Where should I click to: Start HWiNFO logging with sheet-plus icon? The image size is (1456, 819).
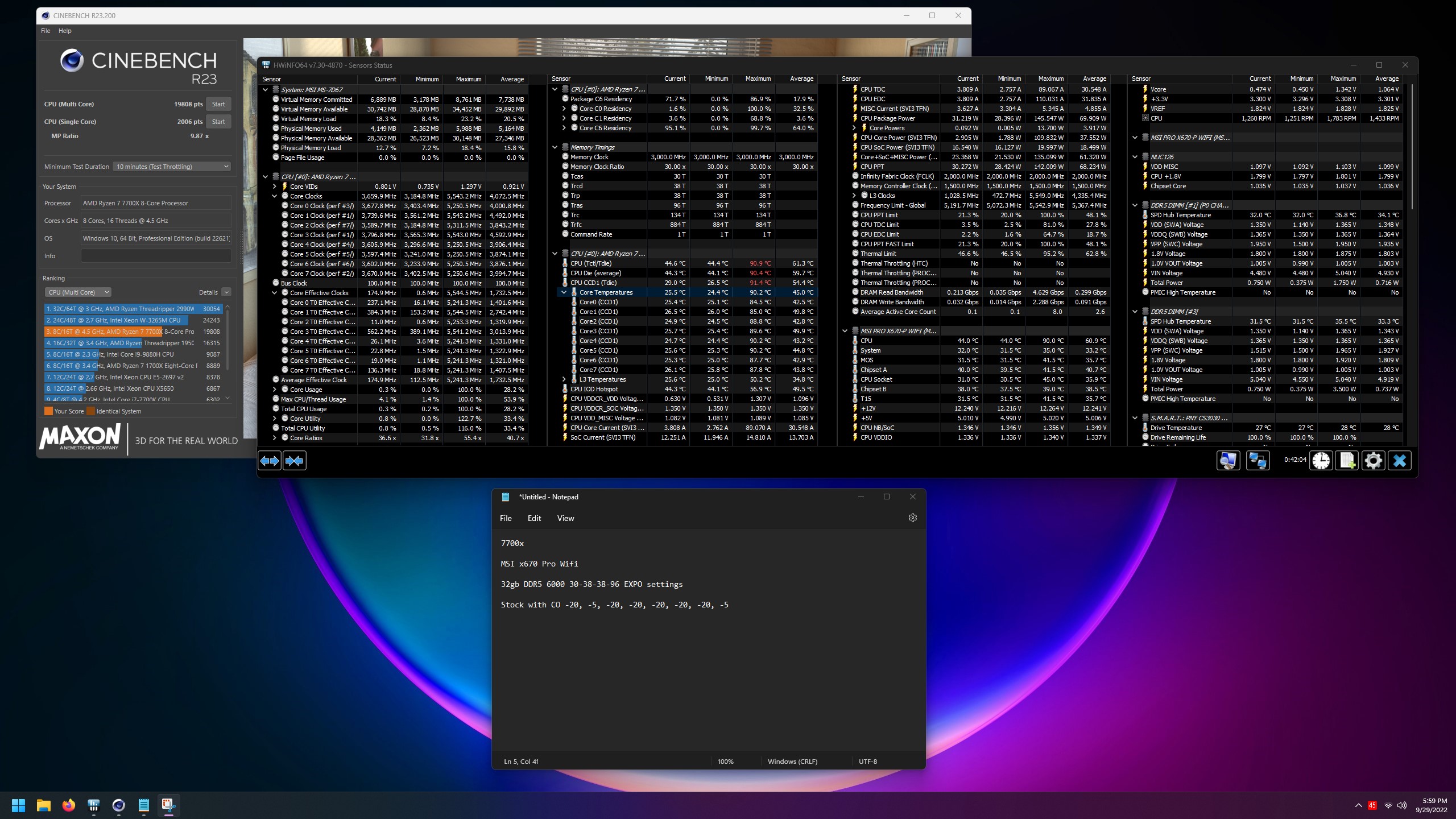click(x=1347, y=461)
